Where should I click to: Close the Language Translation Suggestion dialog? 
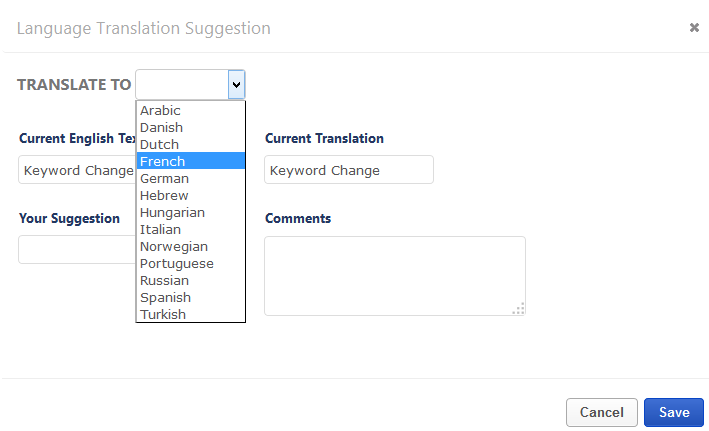point(694,28)
